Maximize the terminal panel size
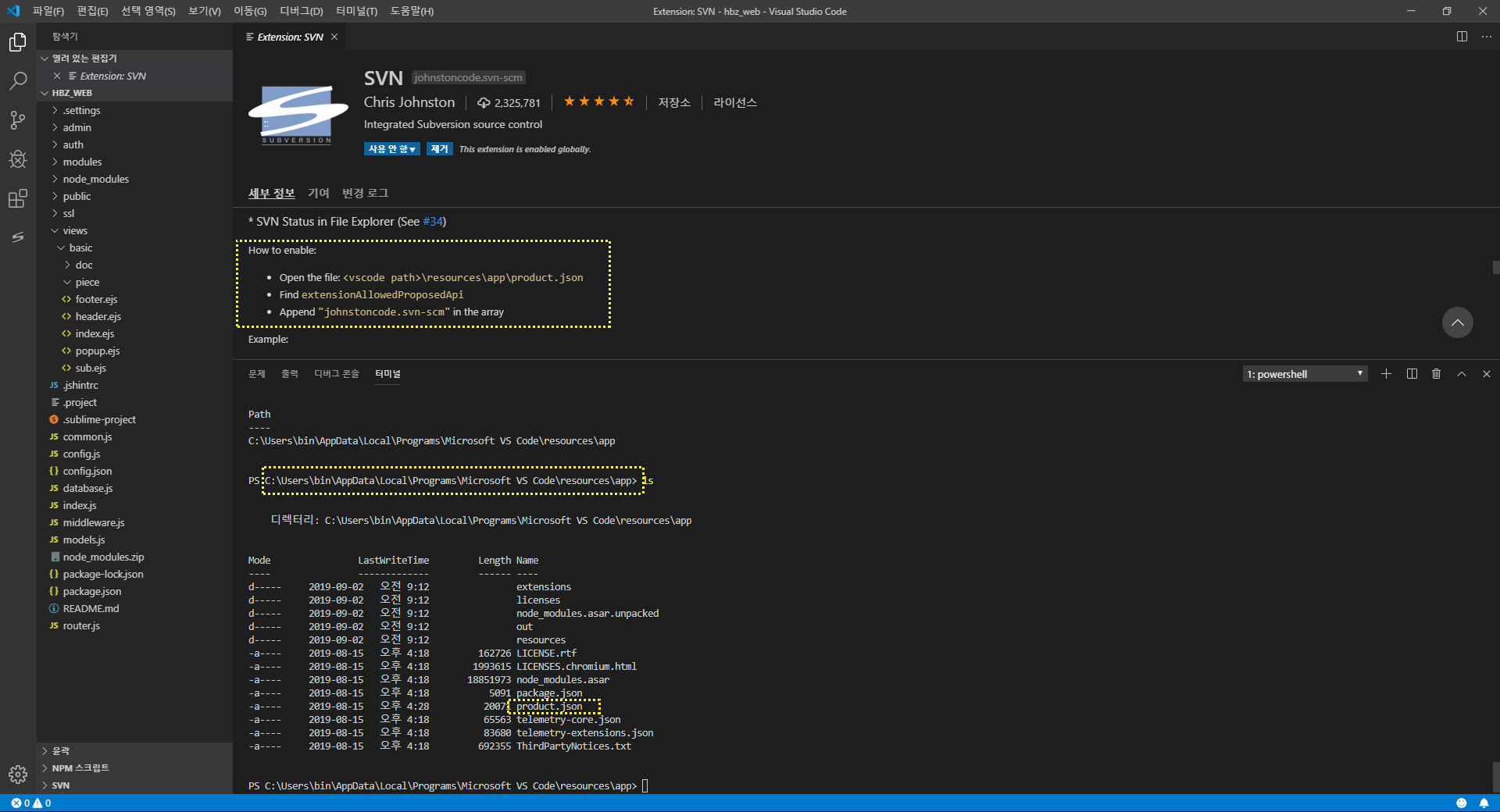This screenshot has height=812, width=1500. coord(1461,374)
